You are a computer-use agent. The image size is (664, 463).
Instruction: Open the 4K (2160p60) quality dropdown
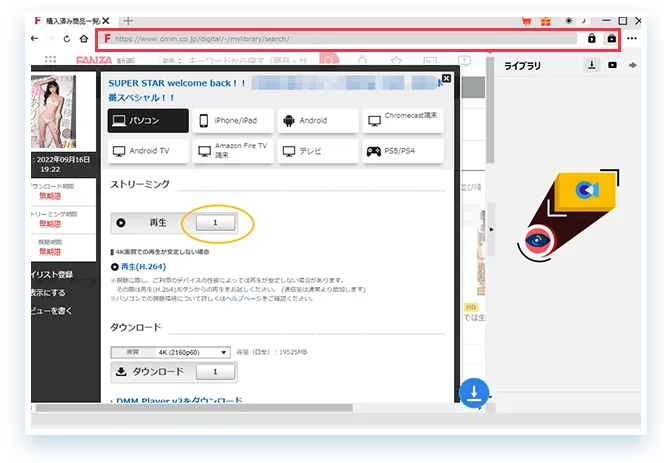pos(171,352)
